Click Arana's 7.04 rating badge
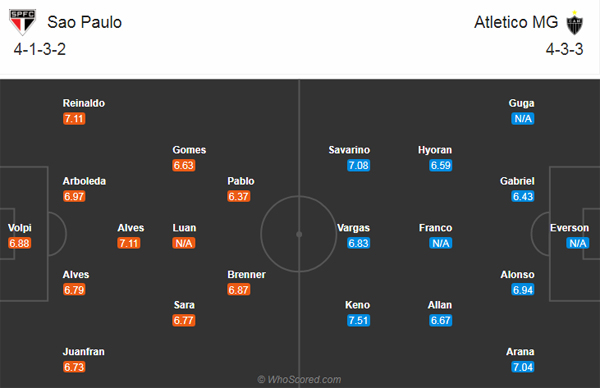This screenshot has height=388, width=600. 523,367
